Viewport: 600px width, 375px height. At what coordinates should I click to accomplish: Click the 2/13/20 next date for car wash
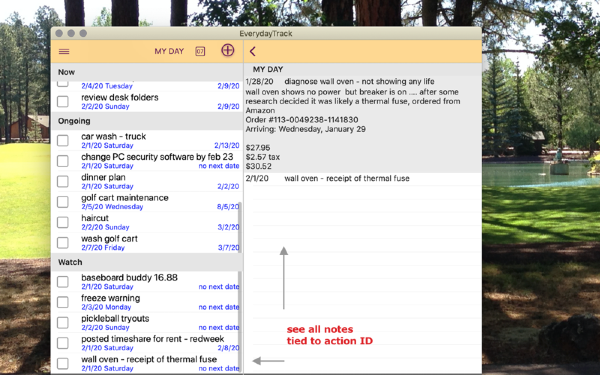pyautogui.click(x=227, y=145)
